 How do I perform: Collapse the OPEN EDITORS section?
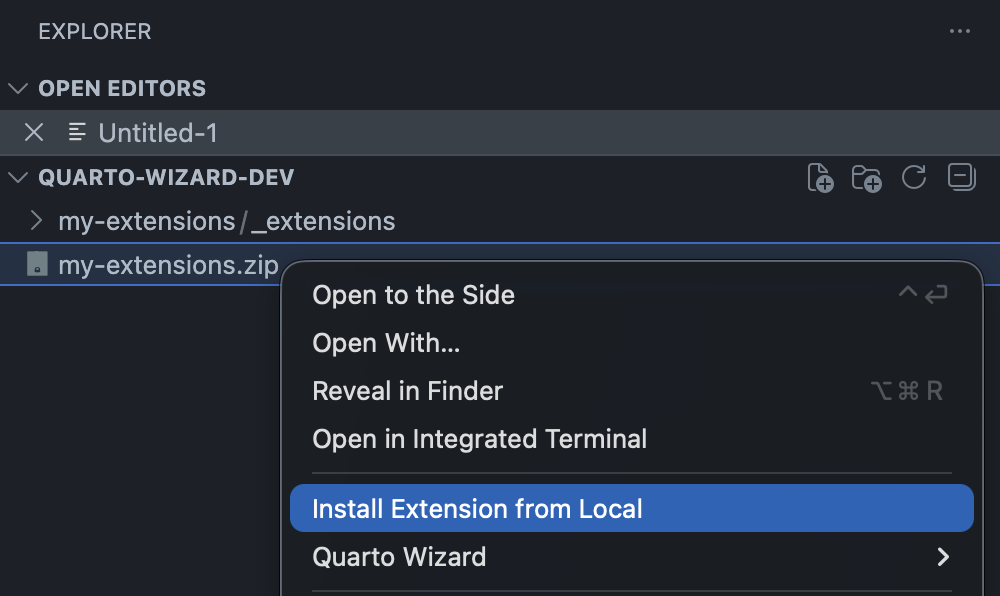click(x=17, y=88)
